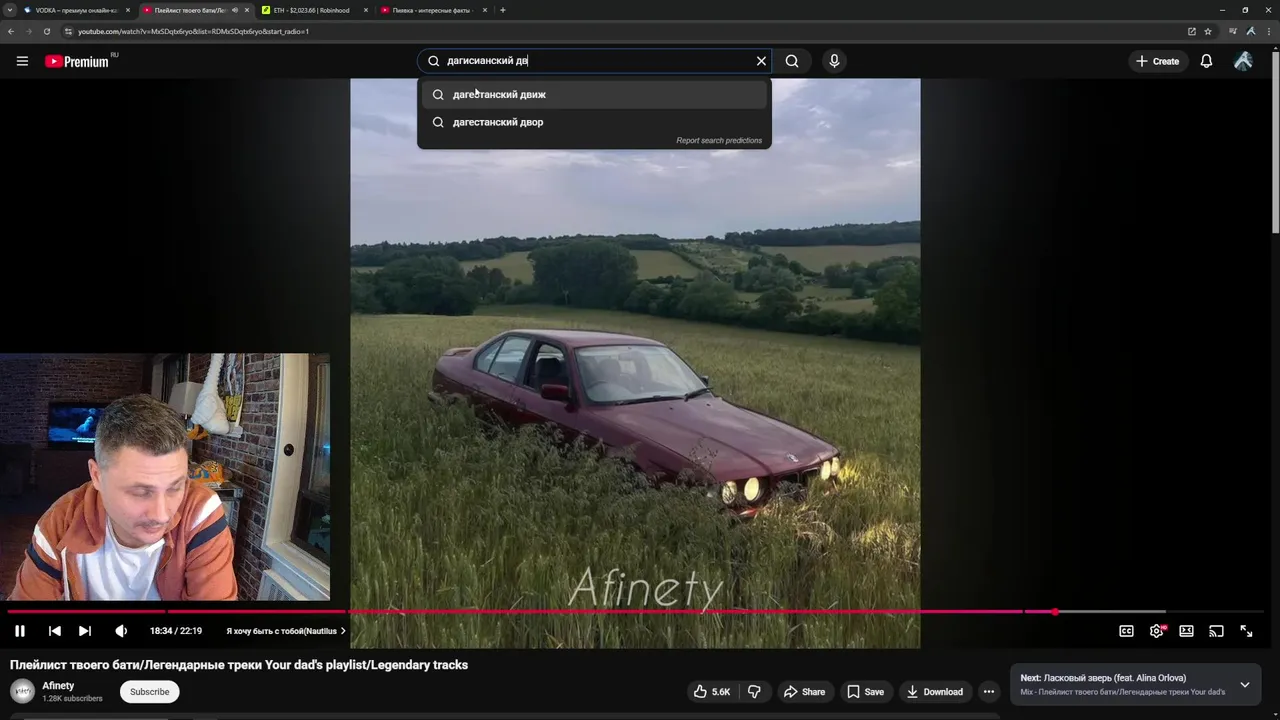This screenshot has height=720, width=1280.
Task: Open page in app icon
Action: (x=1191, y=31)
